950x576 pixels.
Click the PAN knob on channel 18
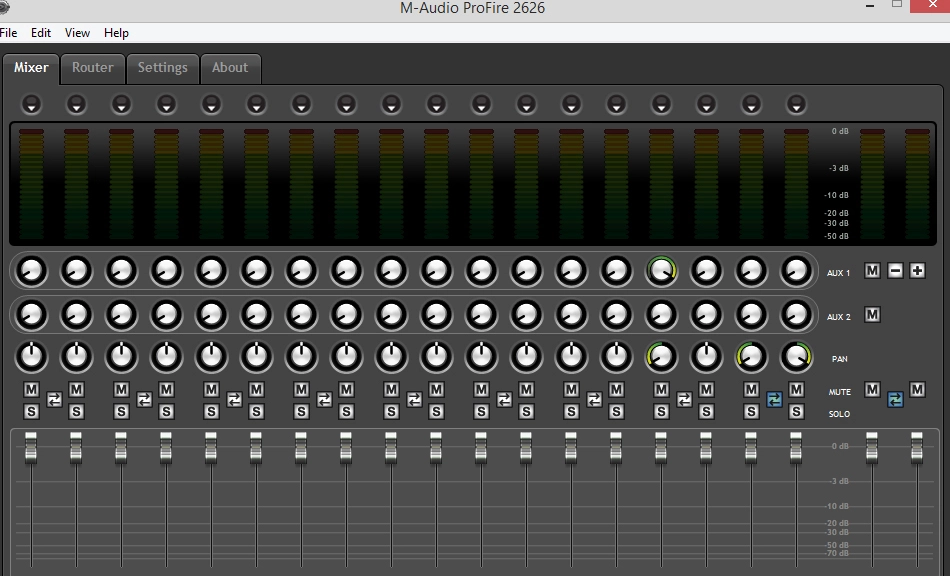[796, 357]
